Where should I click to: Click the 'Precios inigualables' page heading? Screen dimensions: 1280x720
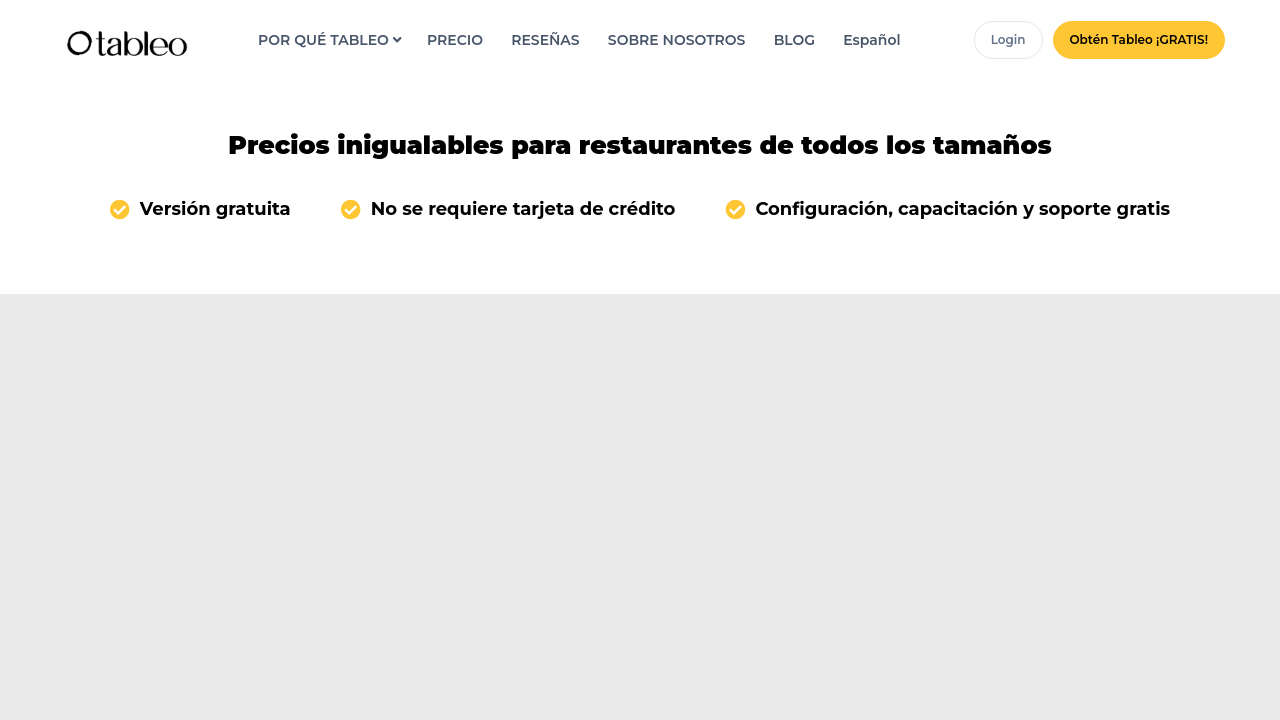640,145
